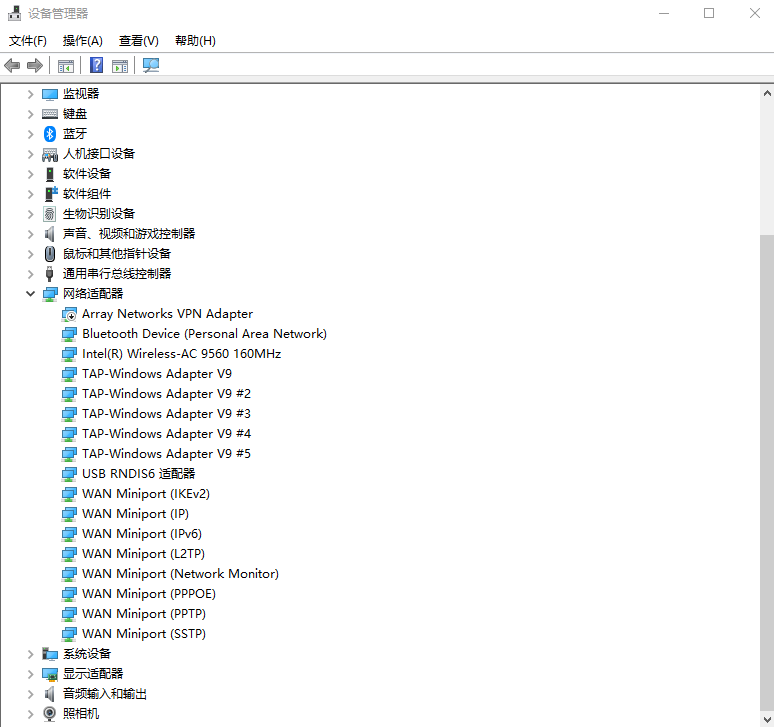This screenshot has height=727, width=774.
Task: Select TAP-Windows Adapter V9 #2
Action: pos(166,394)
